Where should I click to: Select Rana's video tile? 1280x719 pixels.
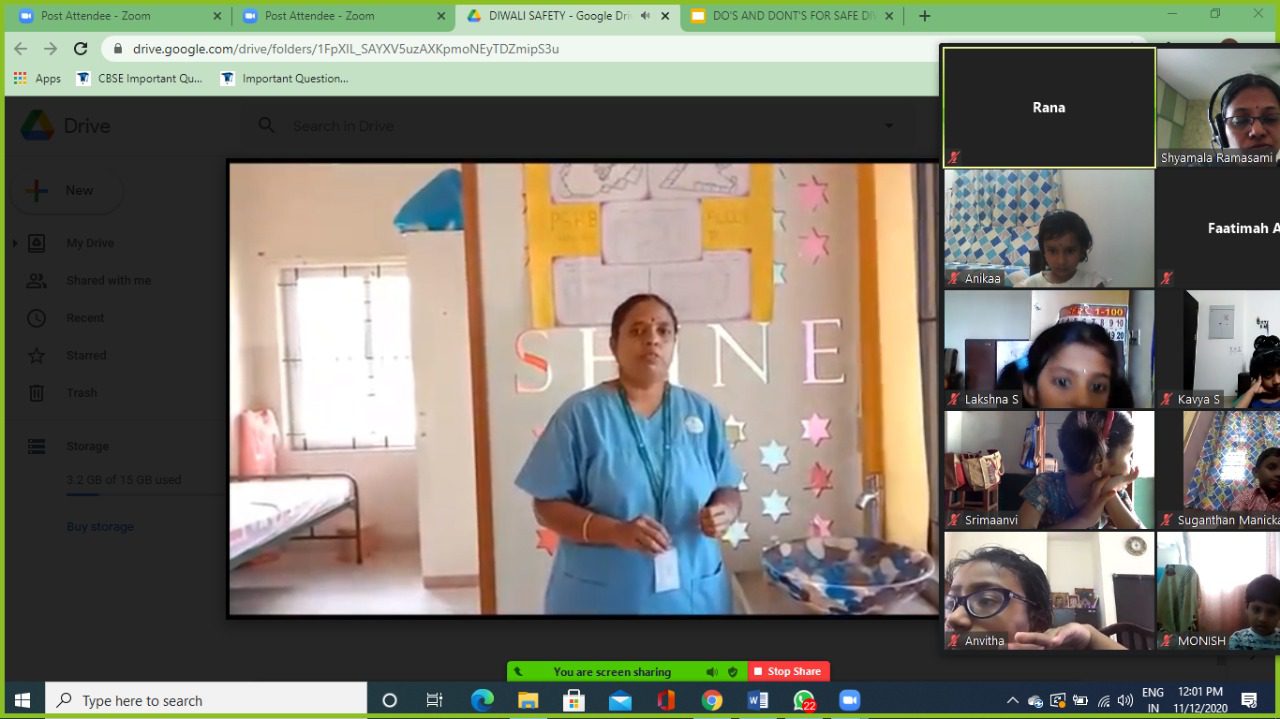[x=1049, y=107]
